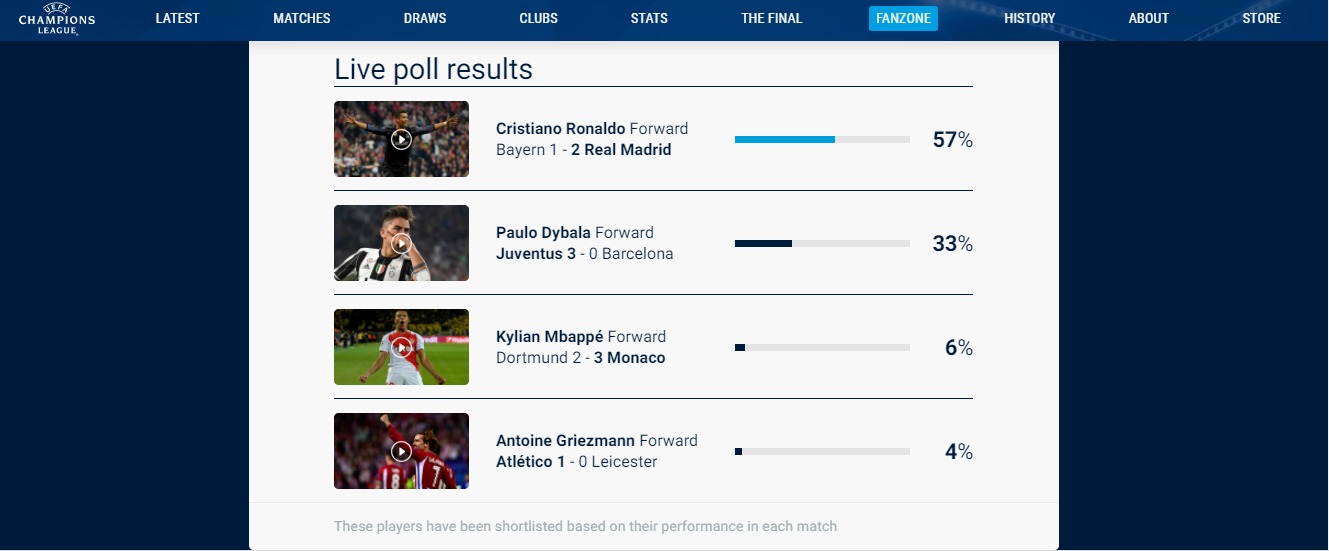Open the Latest menu item
Image resolution: width=1329 pixels, height=551 pixels.
click(177, 18)
